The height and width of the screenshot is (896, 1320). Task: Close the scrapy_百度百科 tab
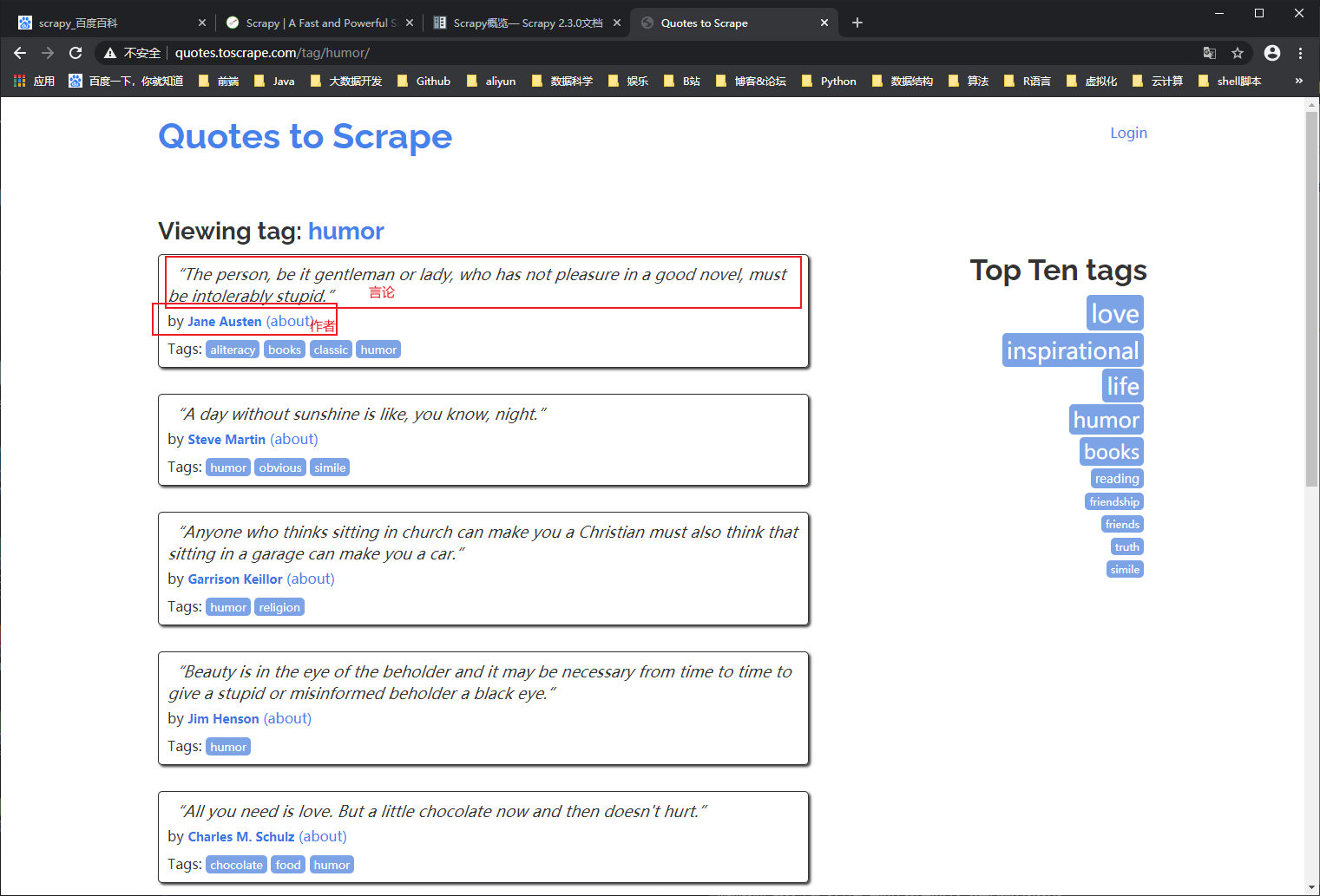click(x=202, y=23)
